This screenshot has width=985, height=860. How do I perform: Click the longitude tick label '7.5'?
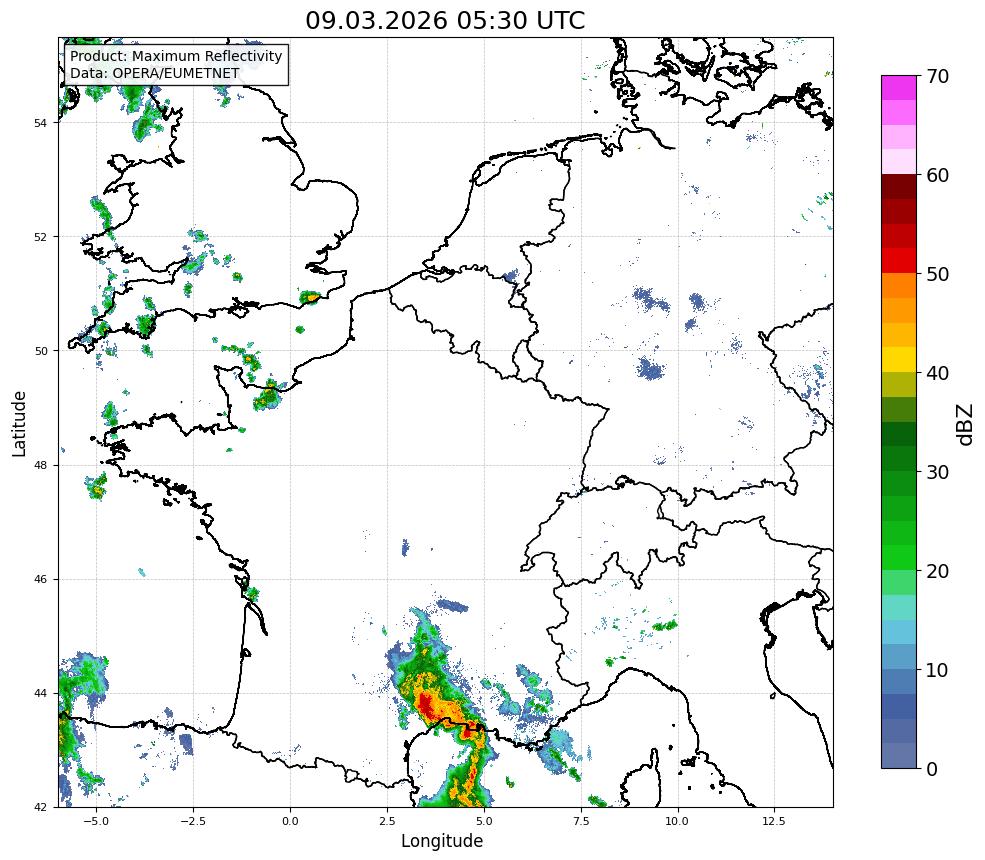click(x=581, y=821)
